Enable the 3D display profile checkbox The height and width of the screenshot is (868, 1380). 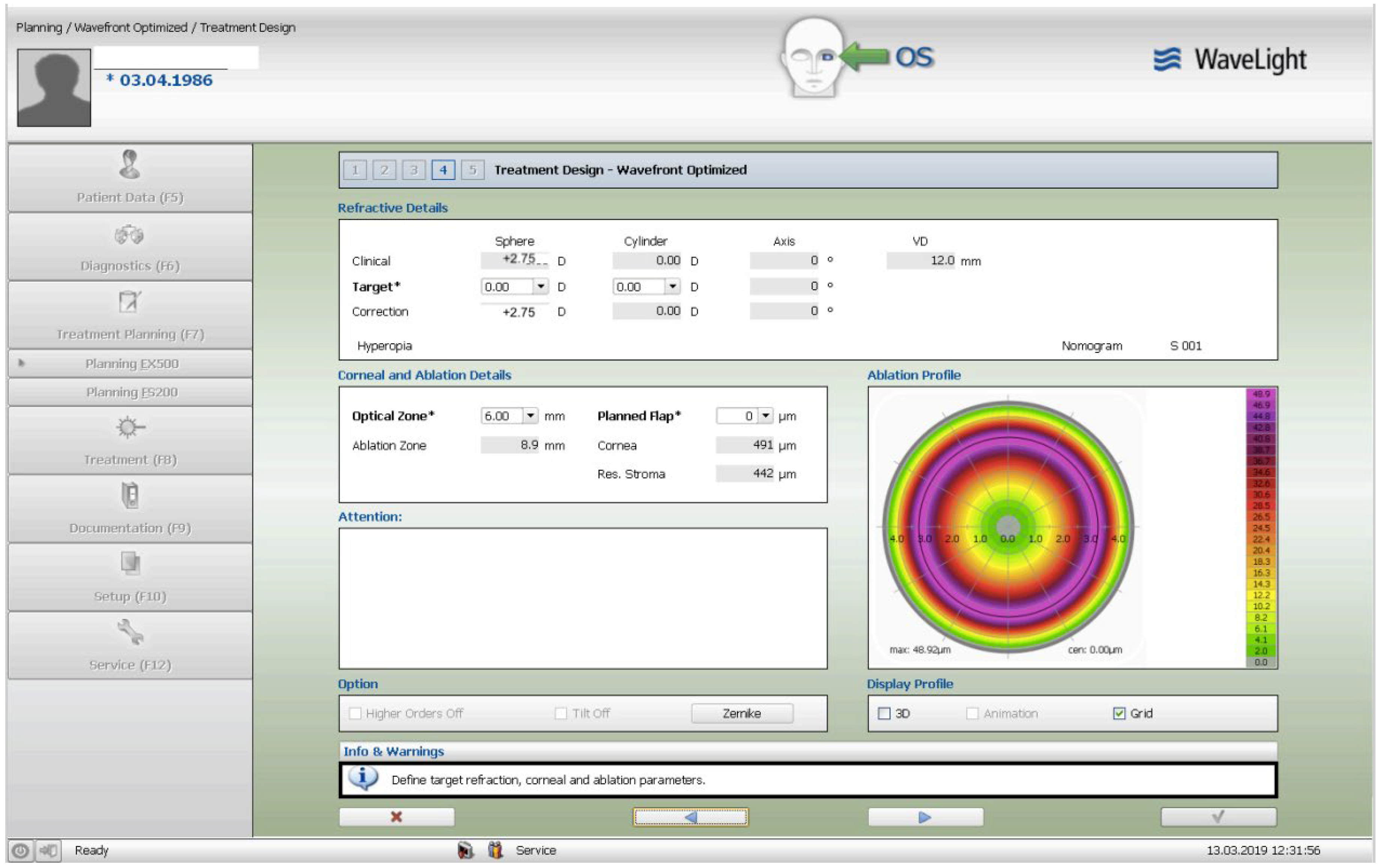[x=884, y=713]
